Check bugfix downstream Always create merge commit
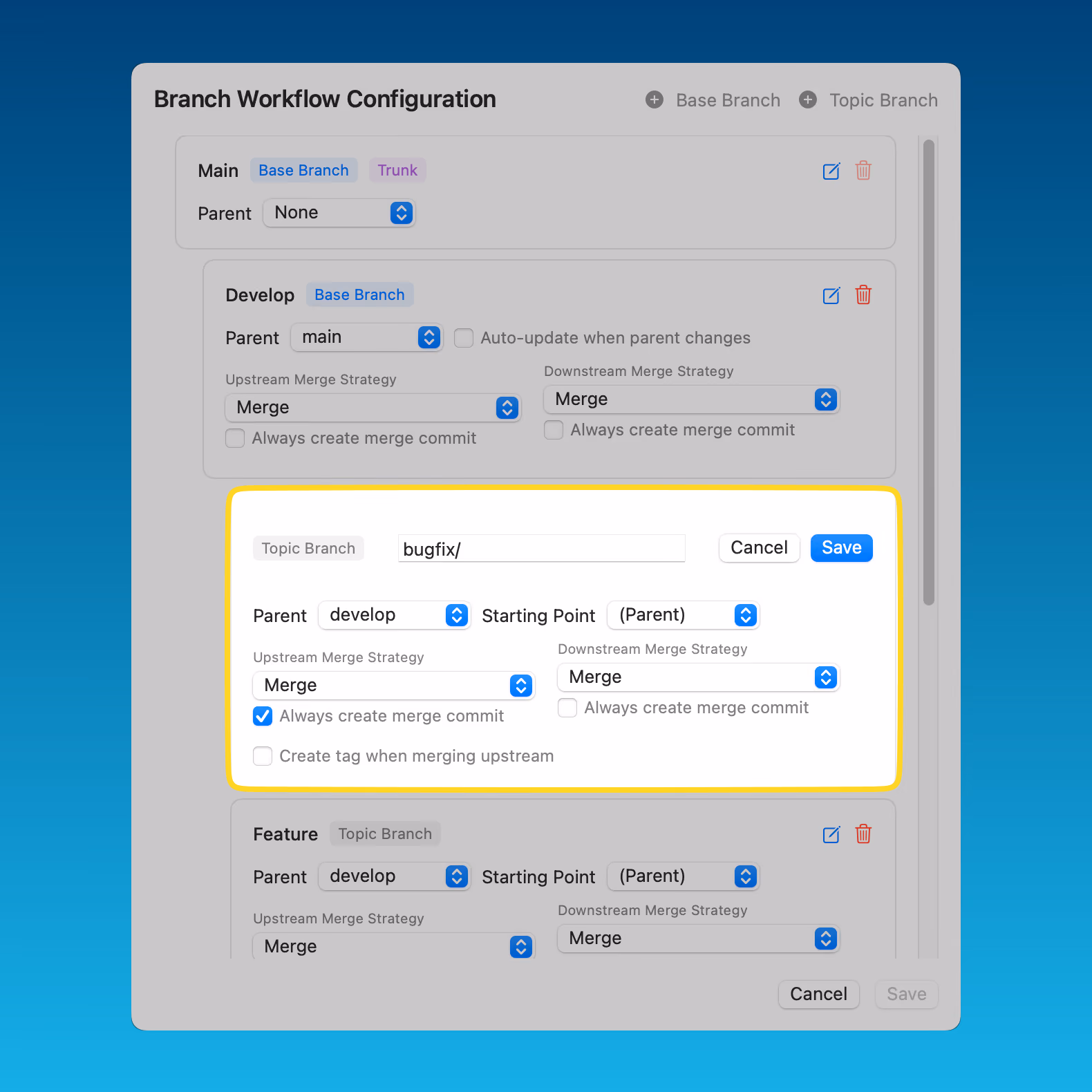This screenshot has width=1092, height=1092. pos(567,708)
